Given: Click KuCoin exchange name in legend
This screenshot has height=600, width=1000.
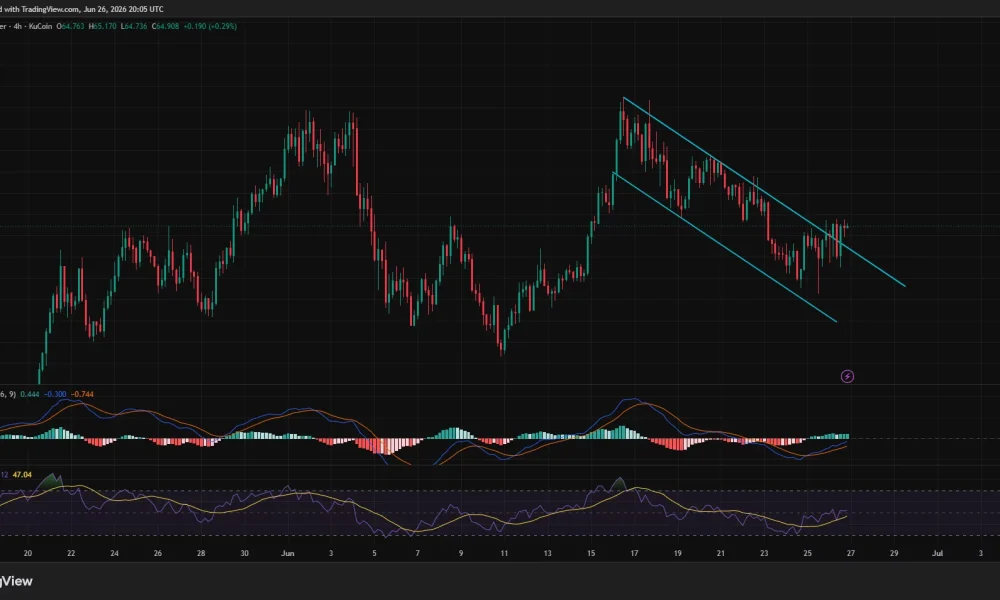Looking at the screenshot, I should point(40,26).
